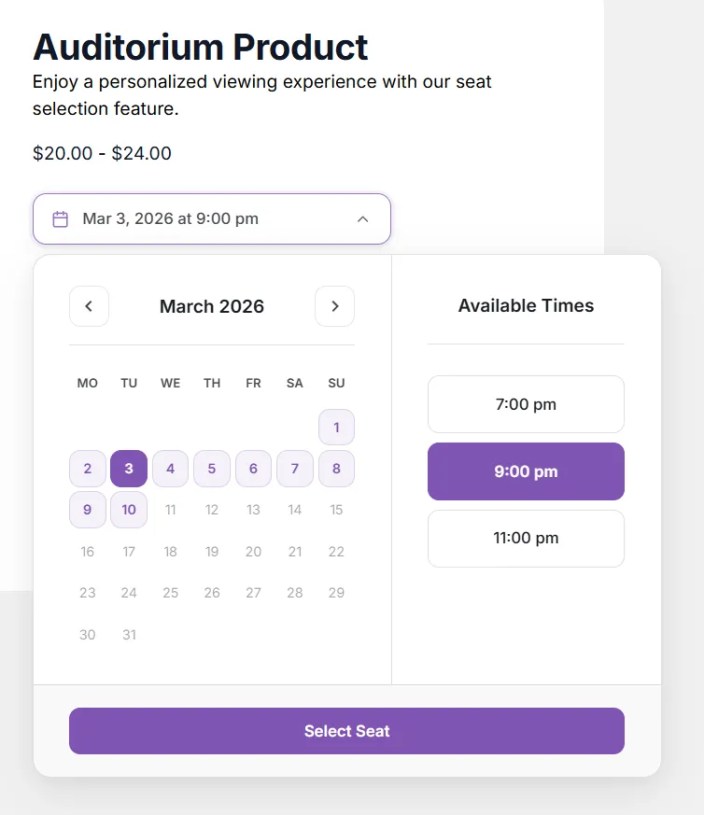Image resolution: width=704 pixels, height=815 pixels.
Task: Select March 7 as booking date
Action: pyautogui.click(x=294, y=468)
